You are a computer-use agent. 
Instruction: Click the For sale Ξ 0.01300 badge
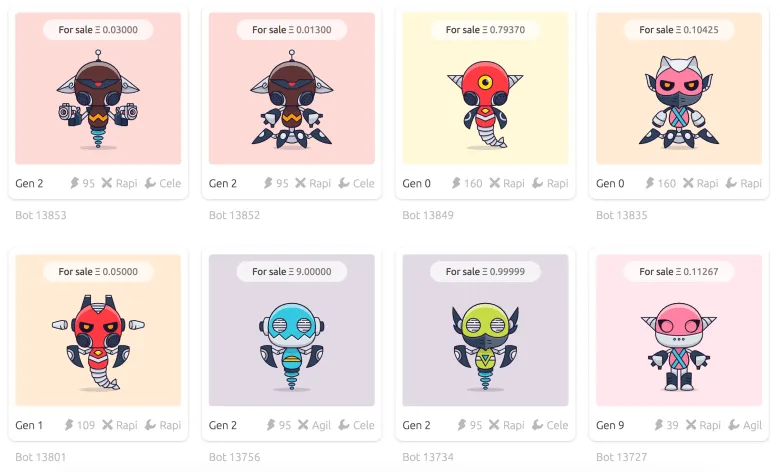[292, 30]
